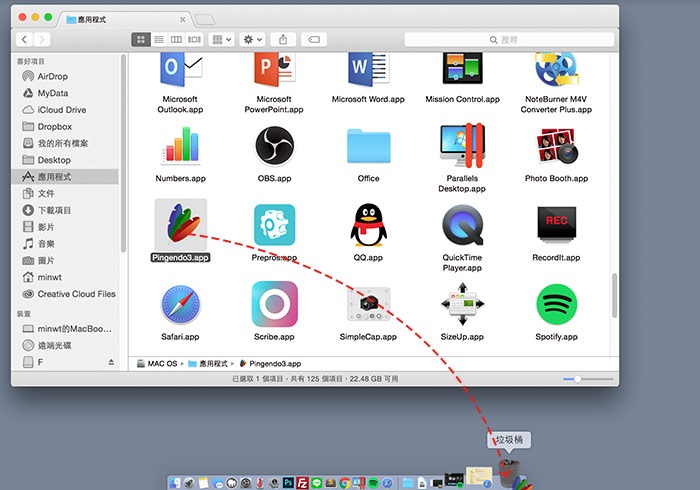
Task: Select the SimpleCap.app icon
Action: pyautogui.click(x=368, y=304)
